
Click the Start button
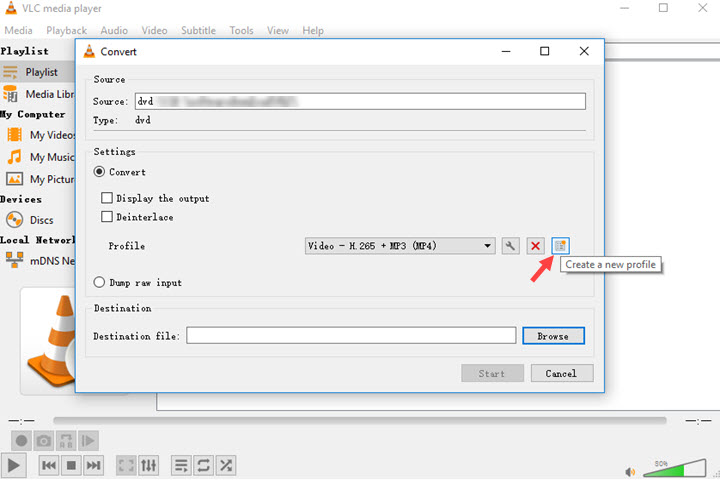pyautogui.click(x=492, y=373)
